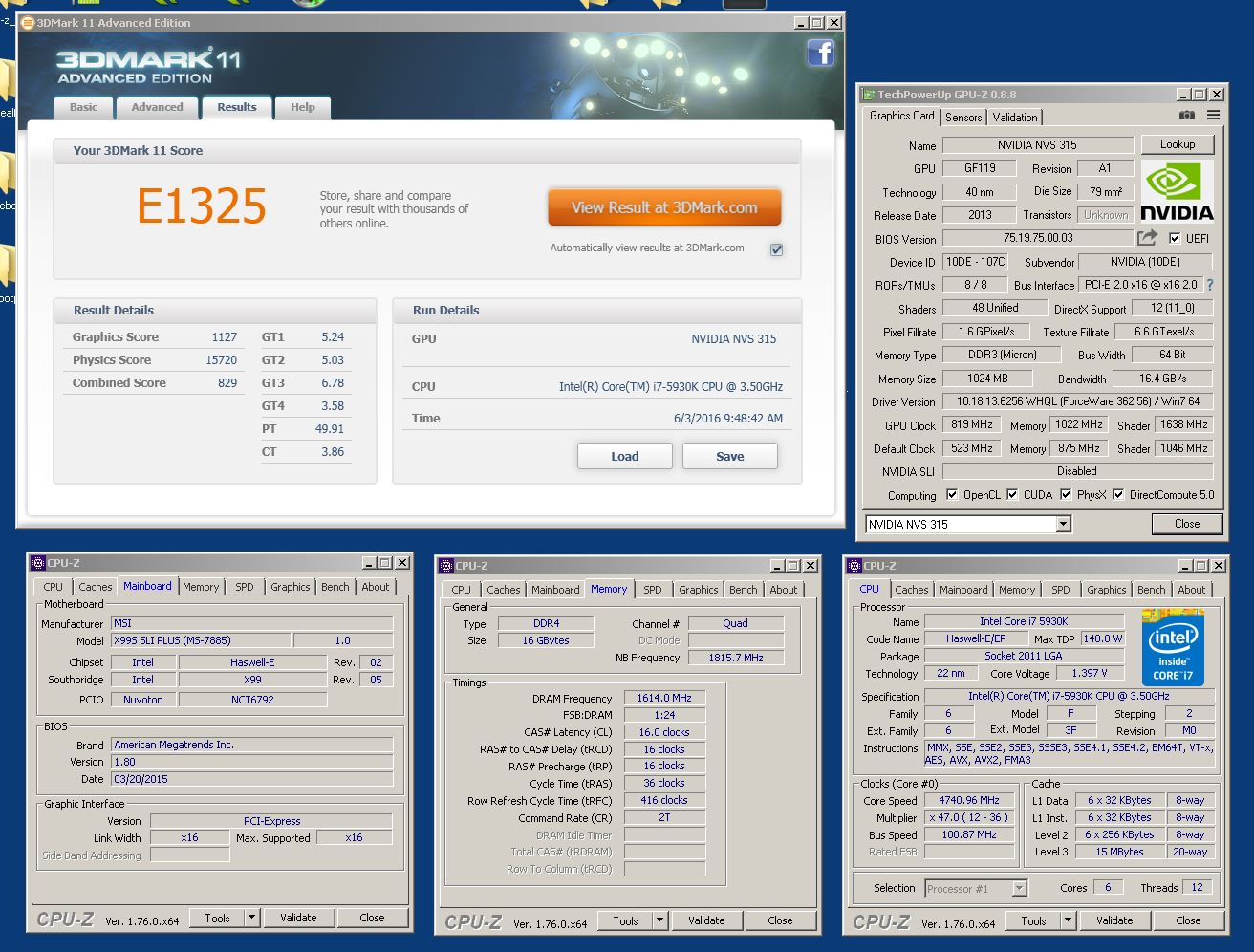This screenshot has width=1254, height=952.
Task: Click Close in the CPU tab CPU-Z window
Action: tap(1188, 920)
